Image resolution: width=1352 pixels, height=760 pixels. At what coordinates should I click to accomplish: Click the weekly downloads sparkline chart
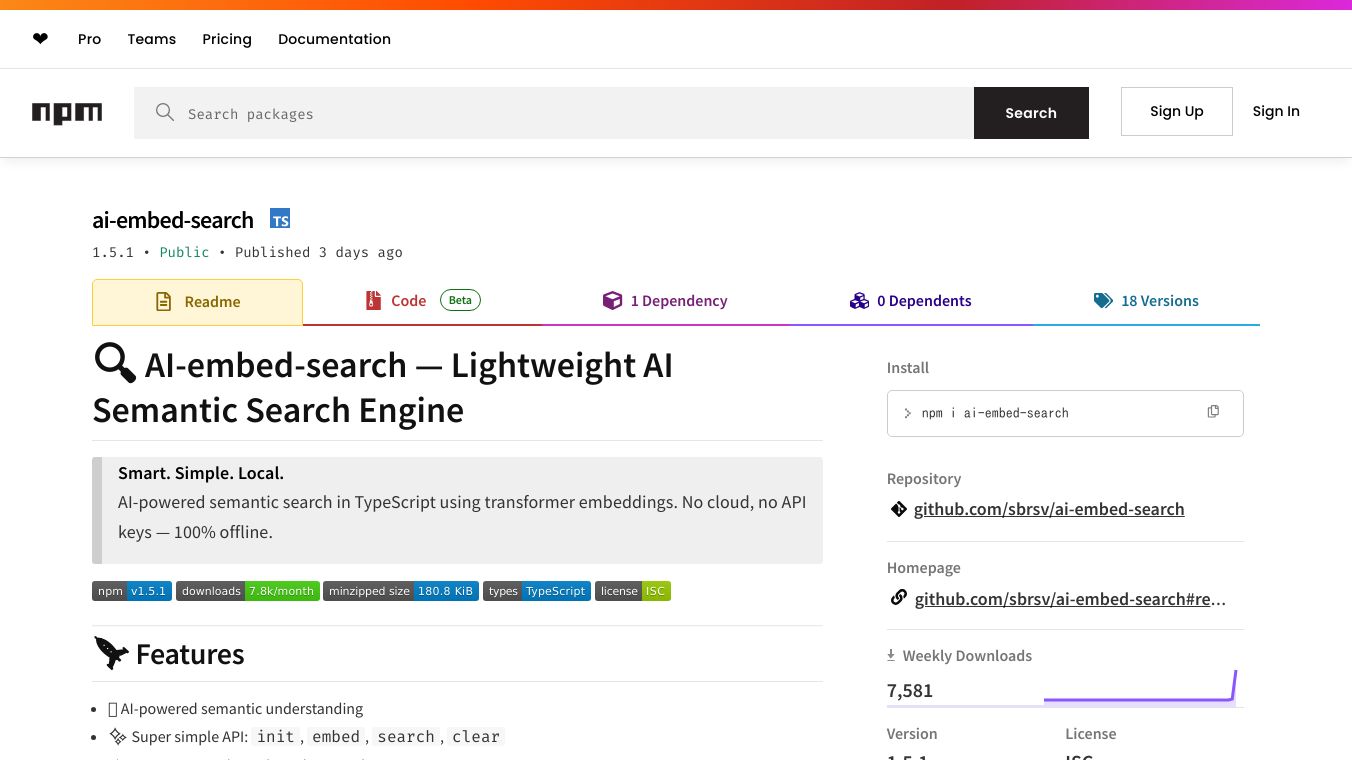coord(1140,688)
